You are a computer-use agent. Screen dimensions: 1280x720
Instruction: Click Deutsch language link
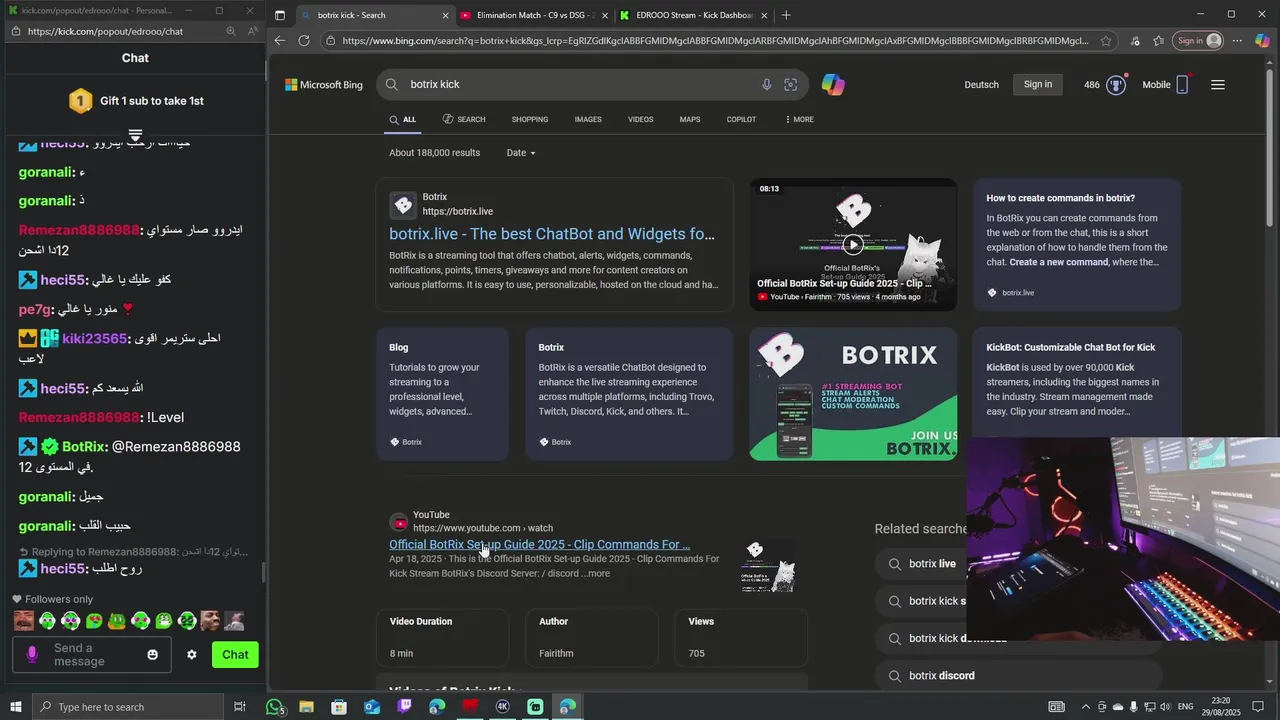pyautogui.click(x=981, y=85)
